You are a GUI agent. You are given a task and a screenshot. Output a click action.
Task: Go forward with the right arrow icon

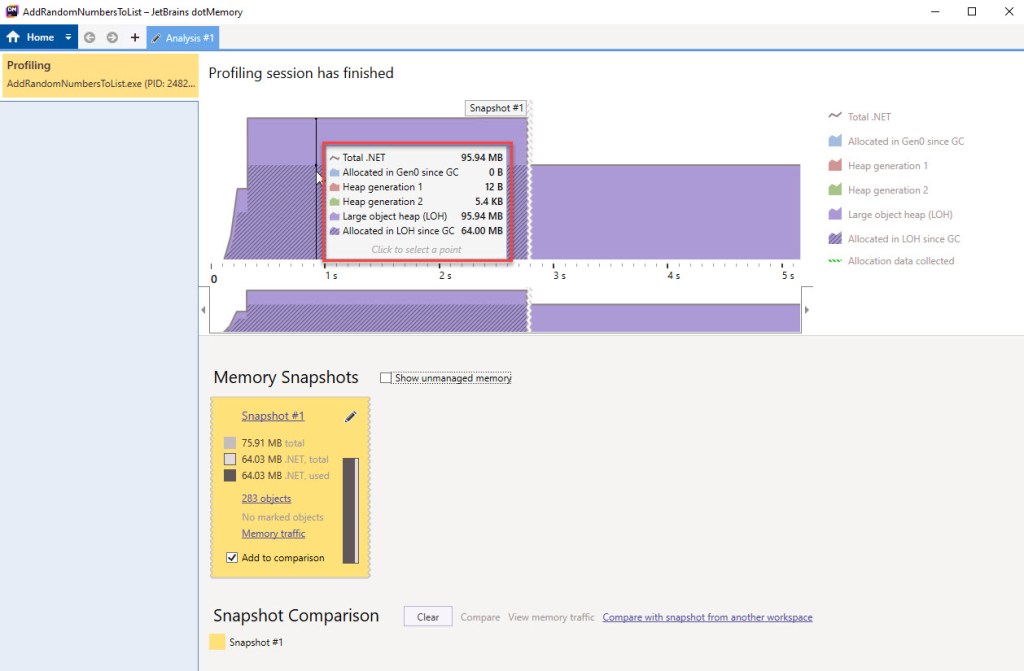tap(112, 37)
